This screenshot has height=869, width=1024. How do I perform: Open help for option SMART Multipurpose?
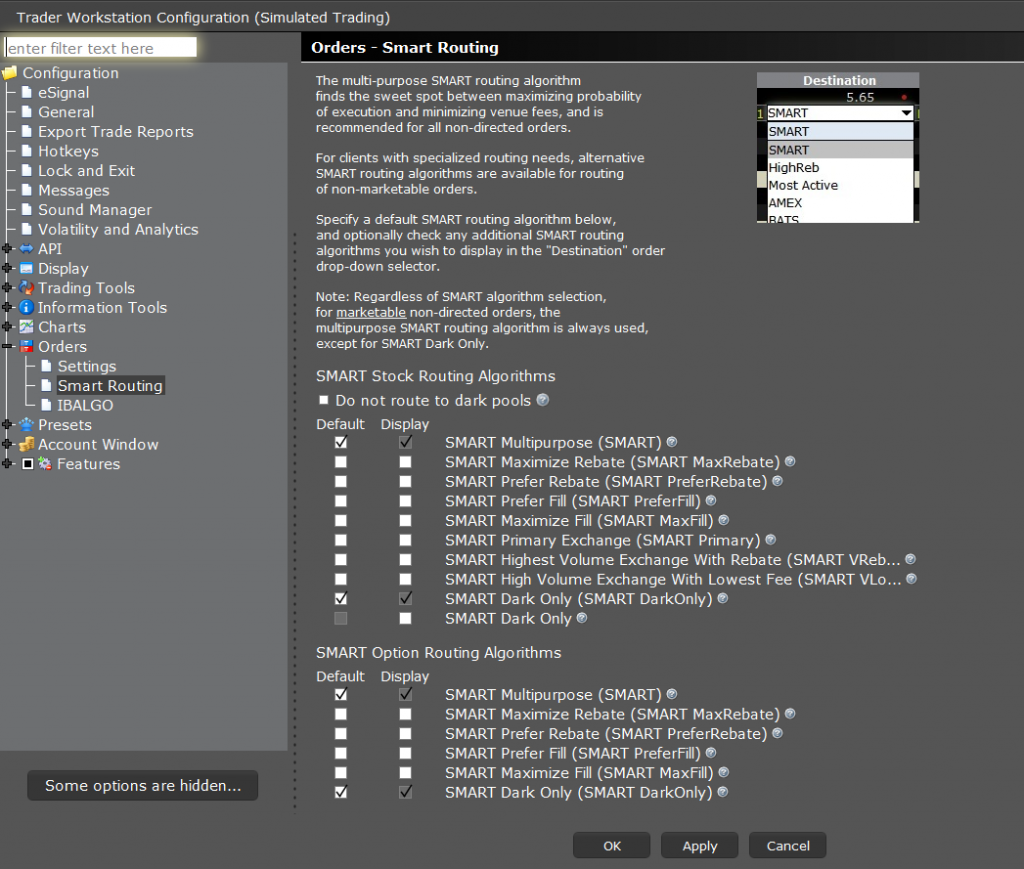(x=672, y=694)
